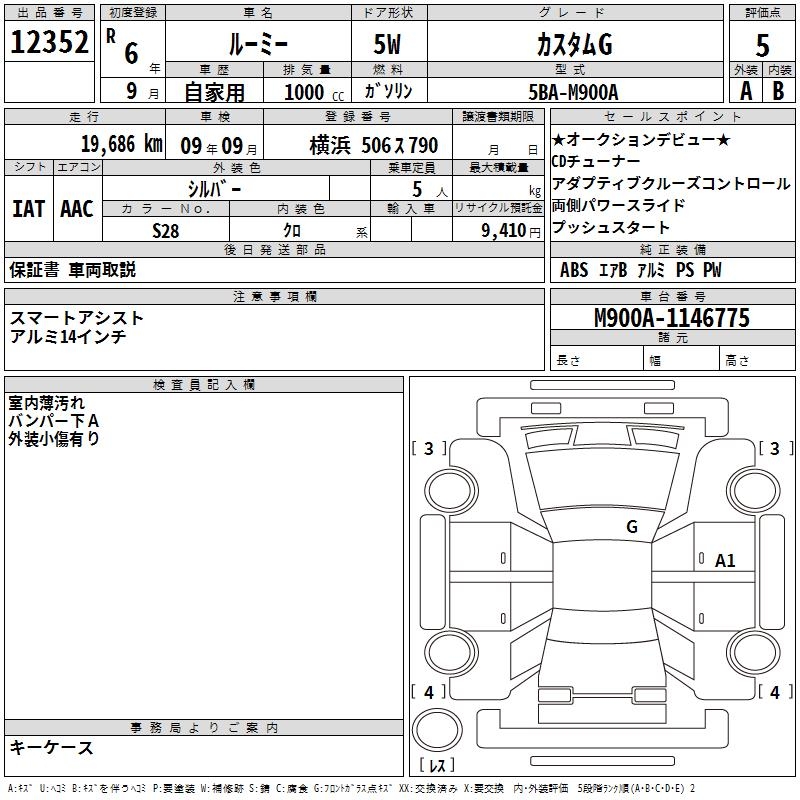This screenshot has width=800, height=800.
Task: Click プッシュスタート line
Action: (611, 228)
